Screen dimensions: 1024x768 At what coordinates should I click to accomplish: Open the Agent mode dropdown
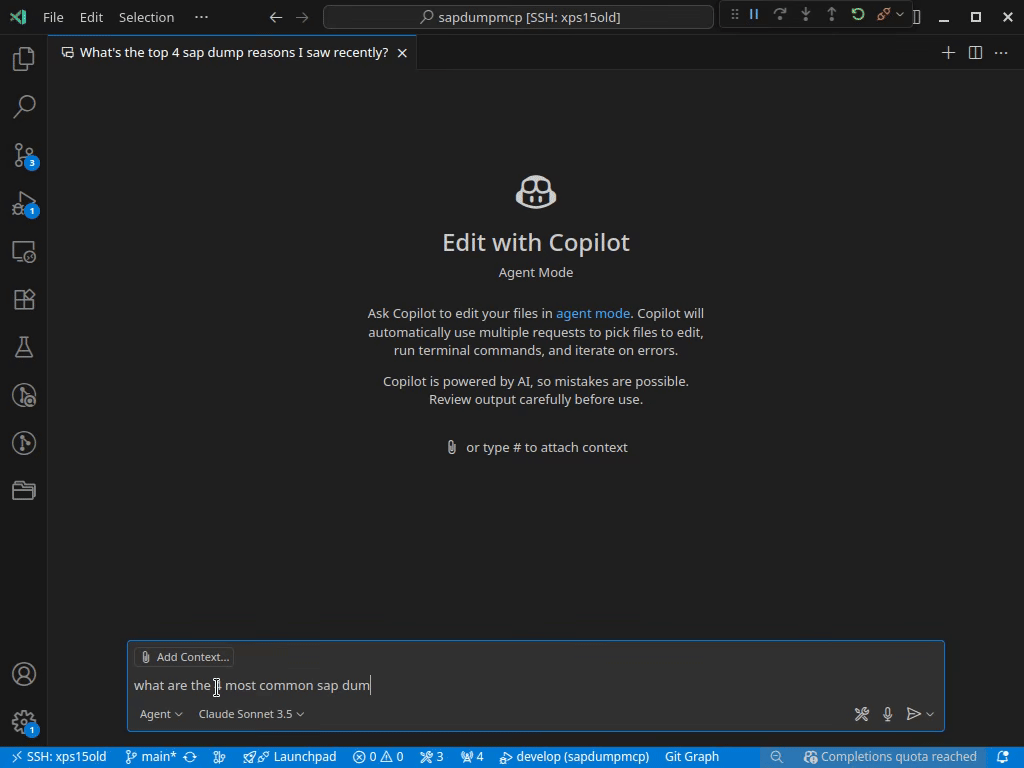point(161,714)
